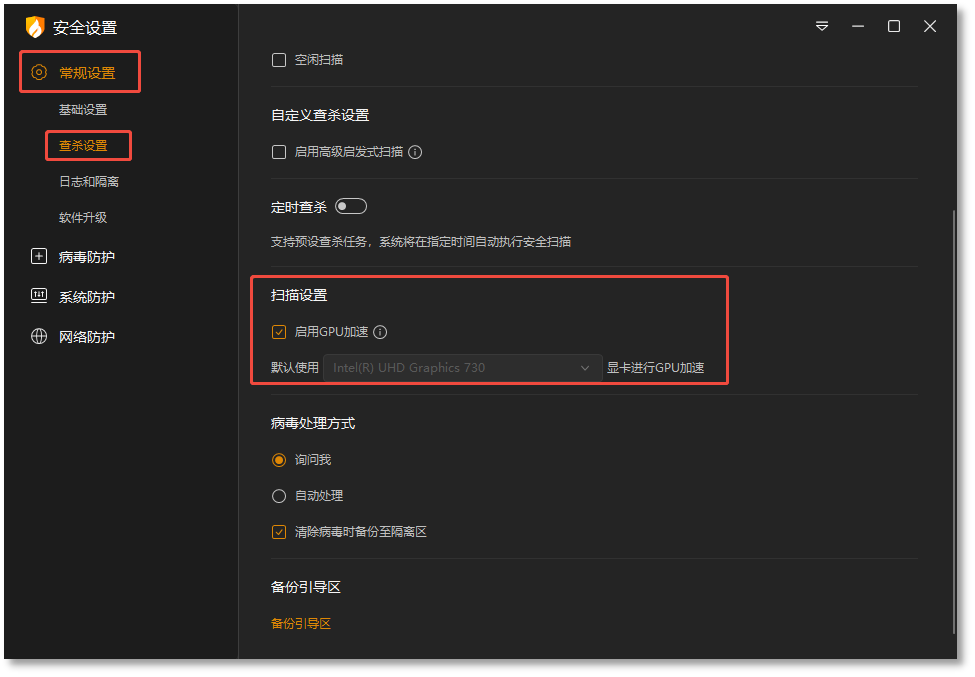Go to 基础设置 subsection
This screenshot has height=677, width=975.
[83, 110]
